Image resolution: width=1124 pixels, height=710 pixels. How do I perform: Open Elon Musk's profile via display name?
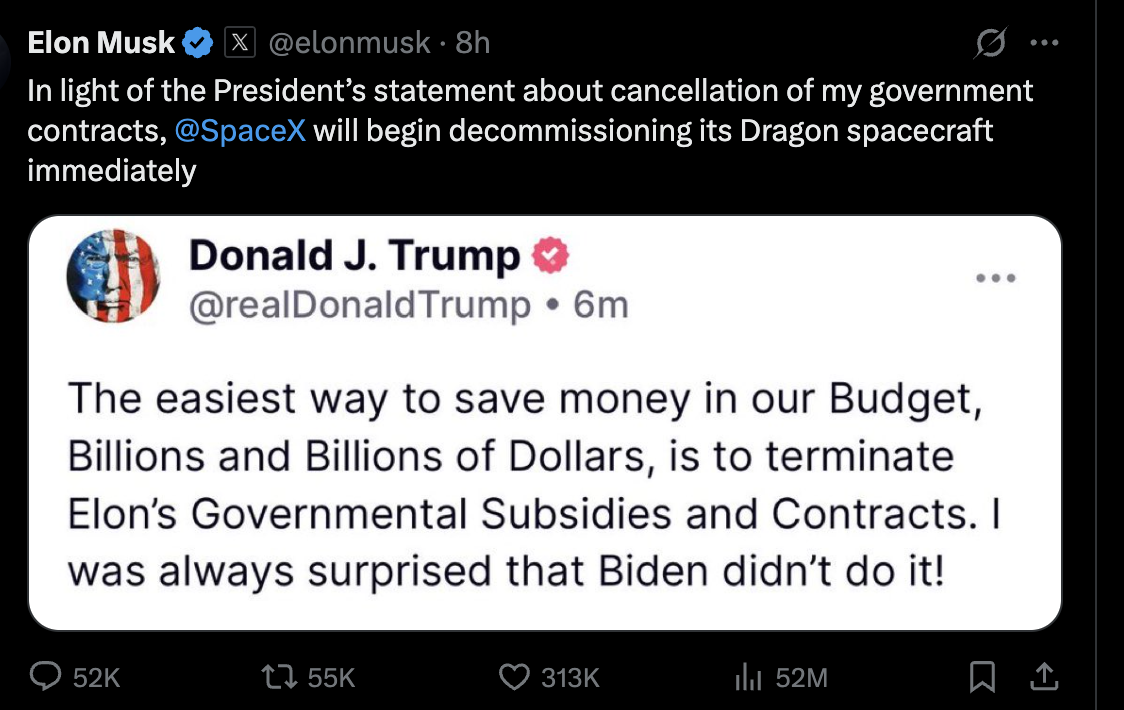click(x=102, y=43)
